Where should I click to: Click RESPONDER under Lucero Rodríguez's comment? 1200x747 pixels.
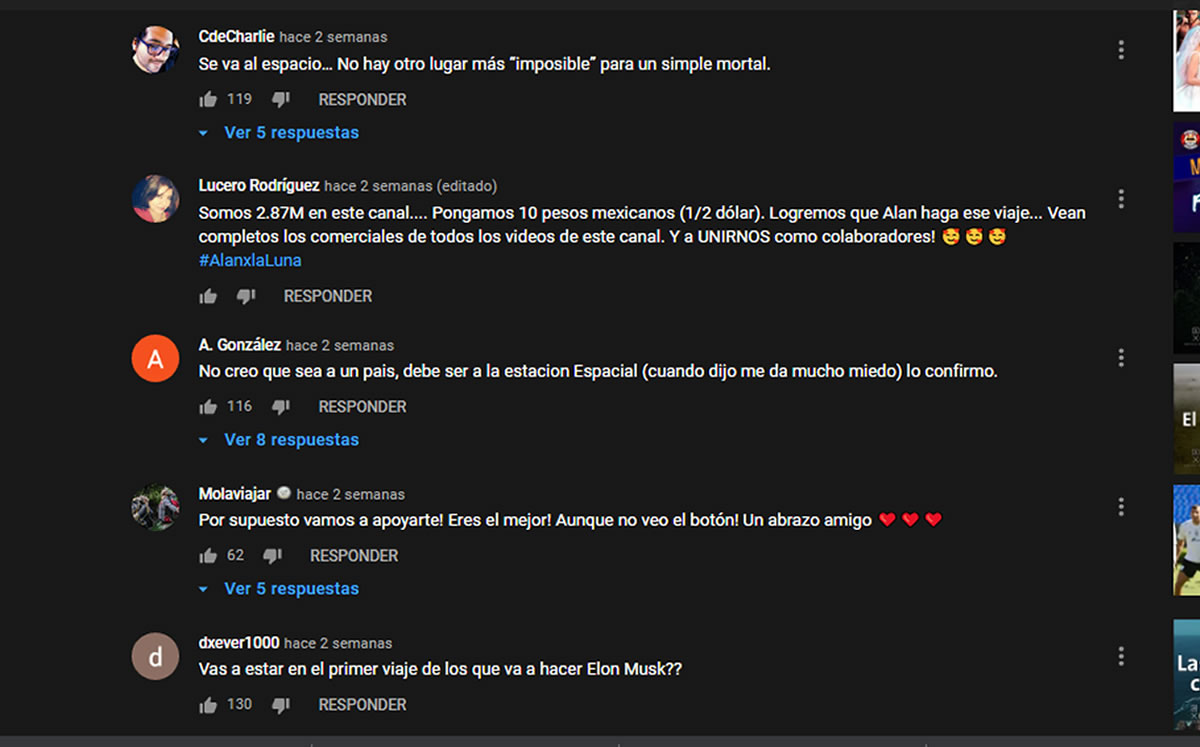click(327, 296)
